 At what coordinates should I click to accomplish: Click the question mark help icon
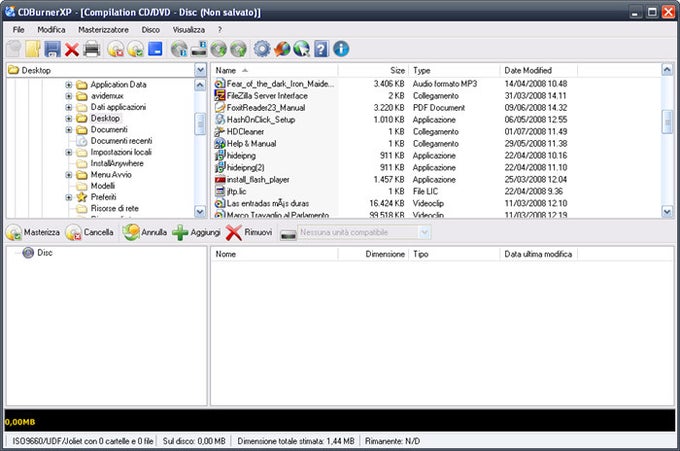321,49
